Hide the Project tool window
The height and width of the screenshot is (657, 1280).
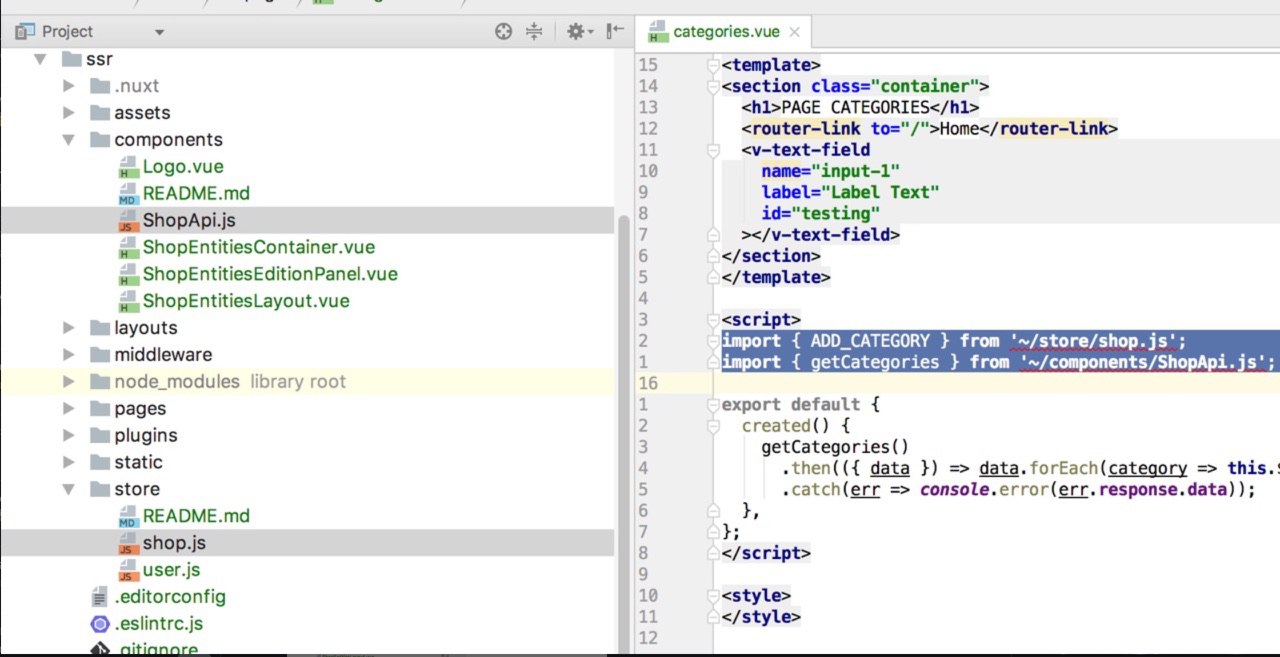[614, 32]
